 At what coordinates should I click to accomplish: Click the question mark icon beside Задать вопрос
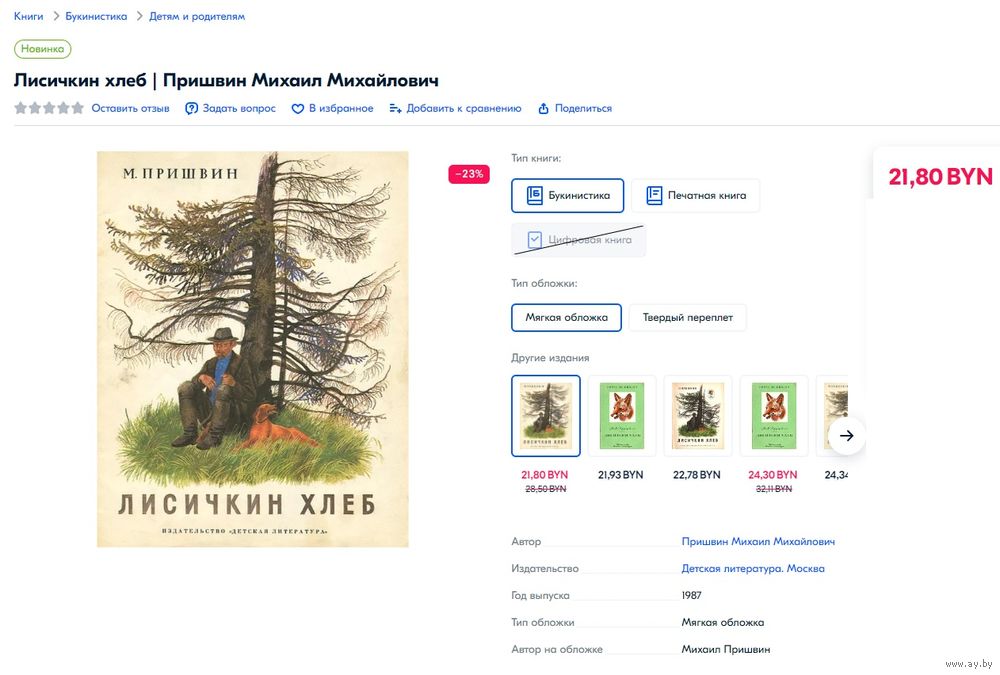[x=191, y=108]
